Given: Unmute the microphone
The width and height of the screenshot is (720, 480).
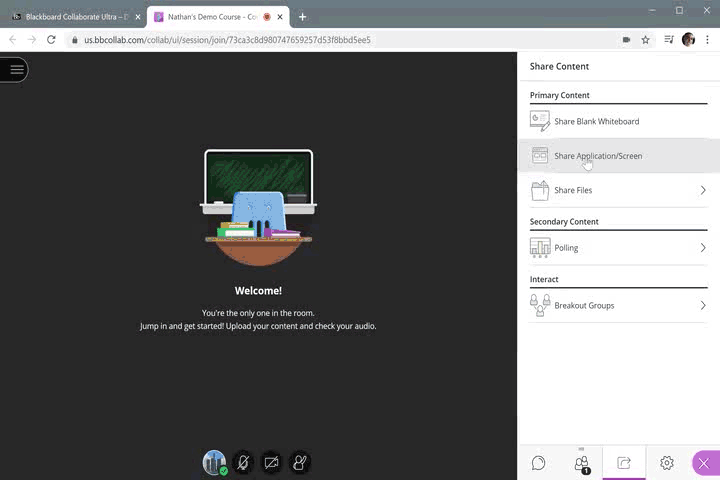Looking at the screenshot, I should pos(243,462).
